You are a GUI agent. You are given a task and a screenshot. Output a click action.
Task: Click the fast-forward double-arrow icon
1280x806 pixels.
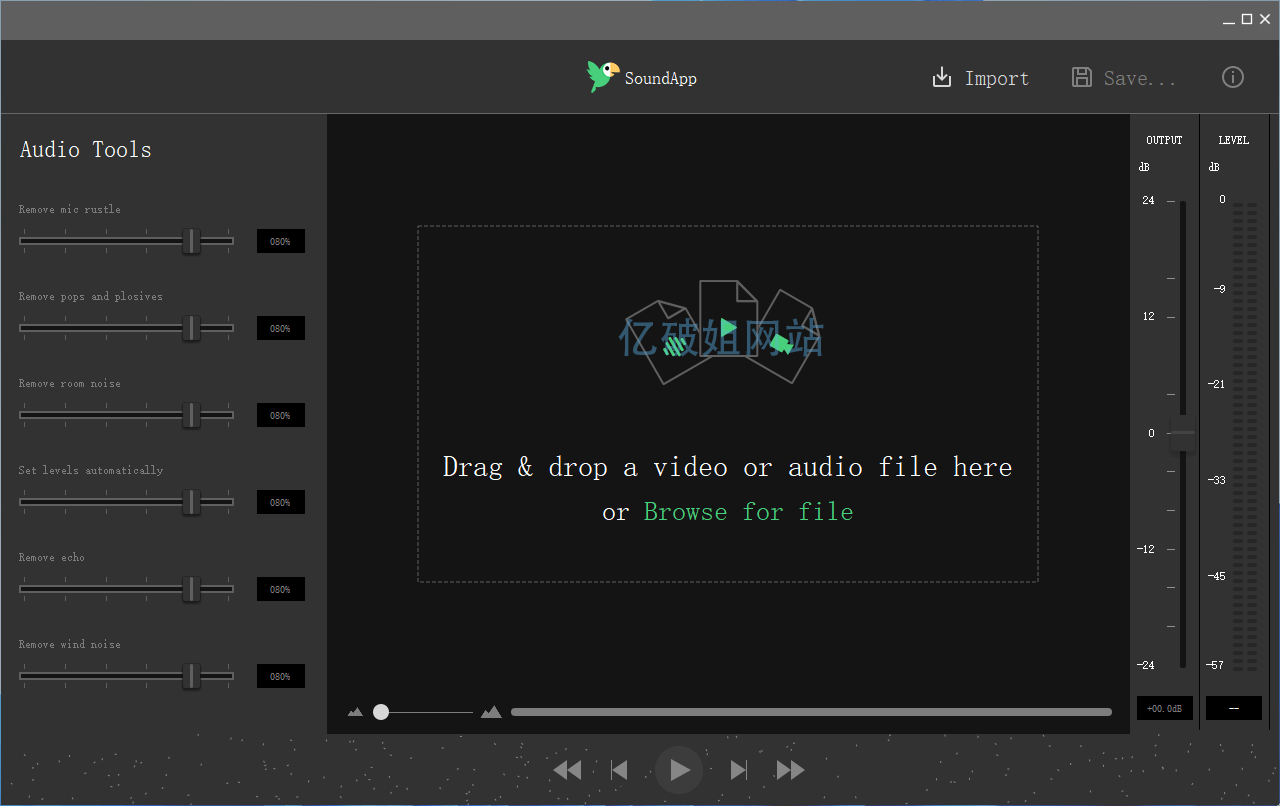[790, 770]
